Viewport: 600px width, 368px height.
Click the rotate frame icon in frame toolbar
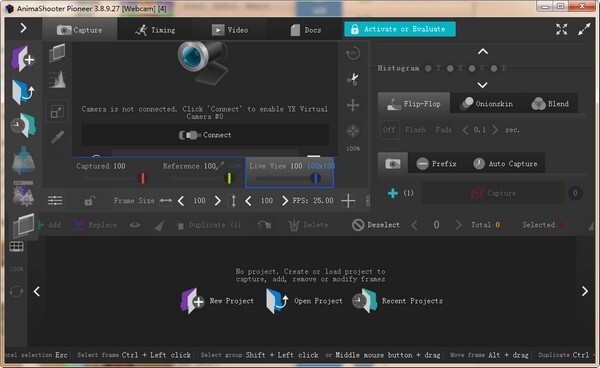pos(264,225)
